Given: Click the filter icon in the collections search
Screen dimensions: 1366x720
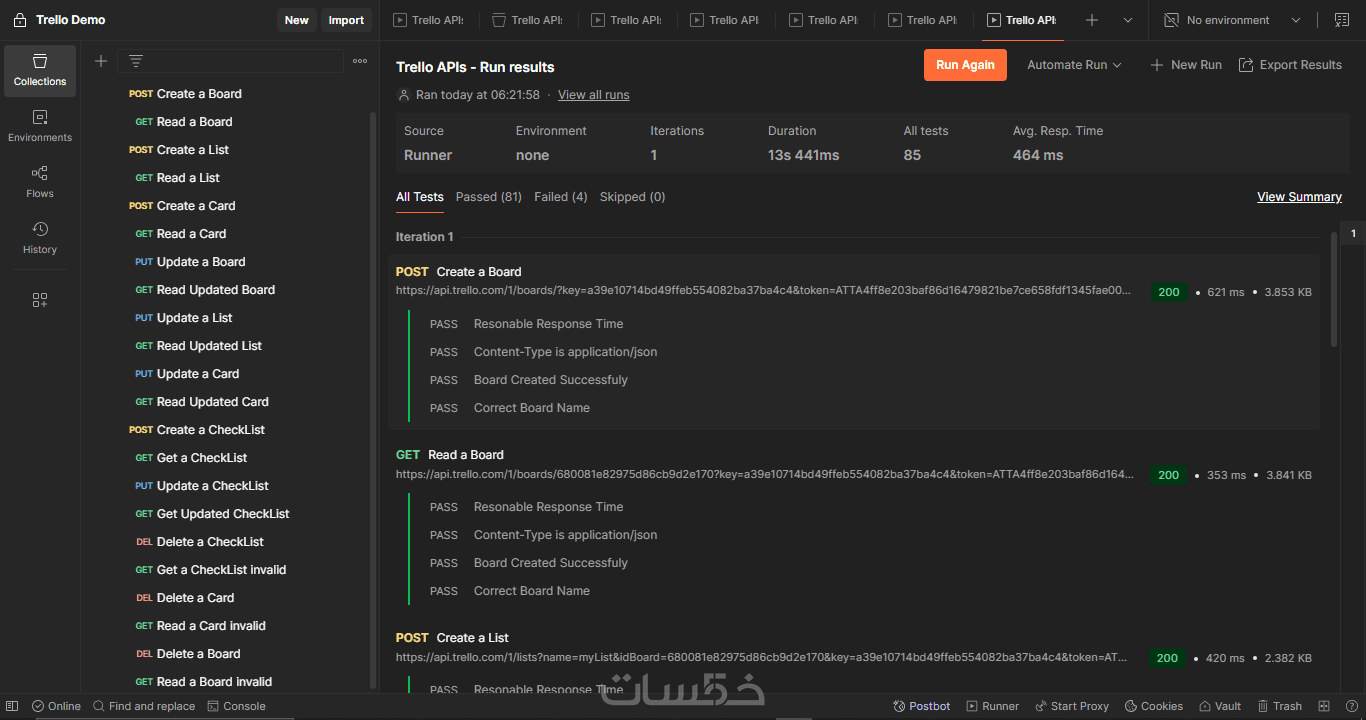Looking at the screenshot, I should pyautogui.click(x=136, y=61).
